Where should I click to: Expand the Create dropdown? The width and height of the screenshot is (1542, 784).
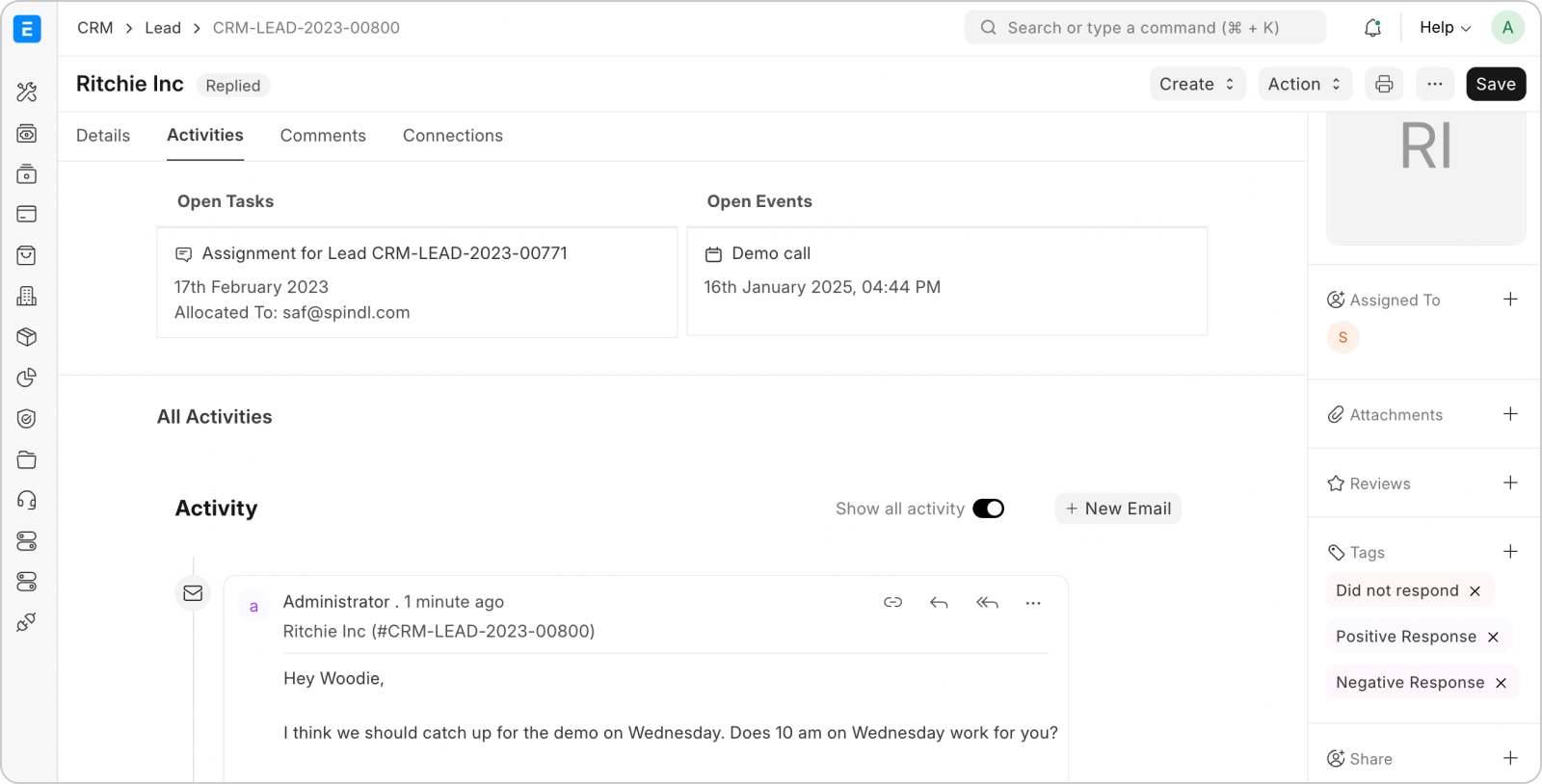(1197, 85)
